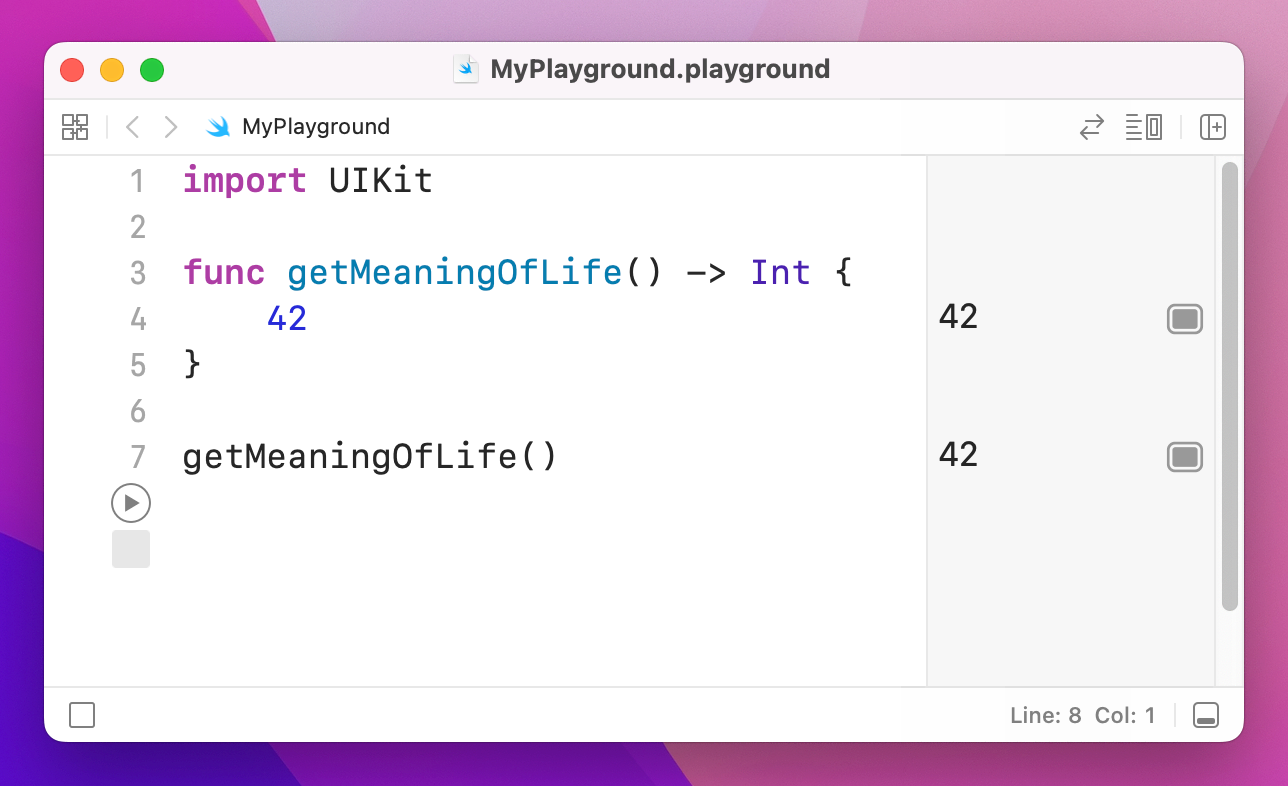Open the project navigator grid icon
The height and width of the screenshot is (786, 1288).
(74, 127)
